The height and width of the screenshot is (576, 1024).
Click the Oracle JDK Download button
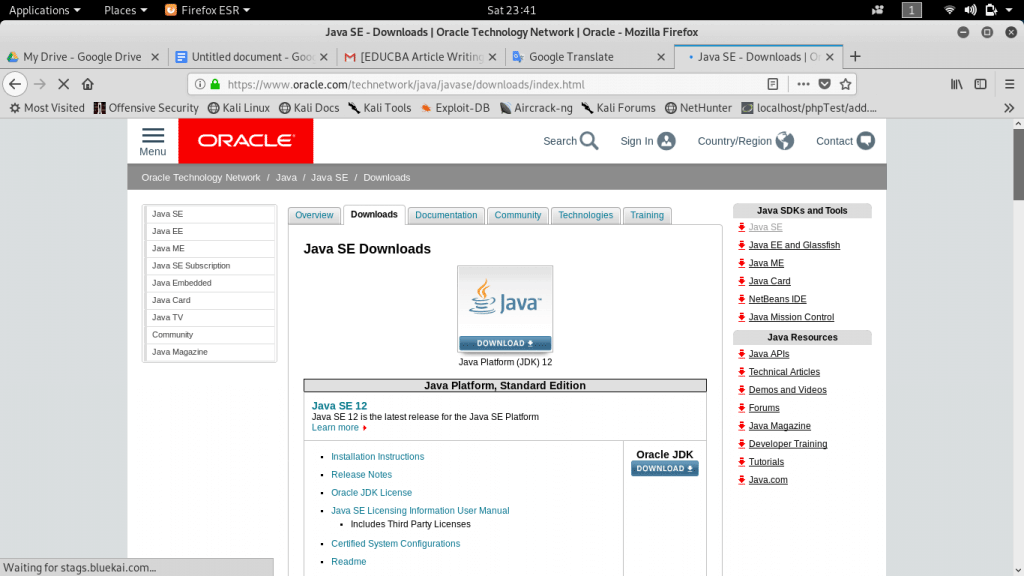coord(665,468)
